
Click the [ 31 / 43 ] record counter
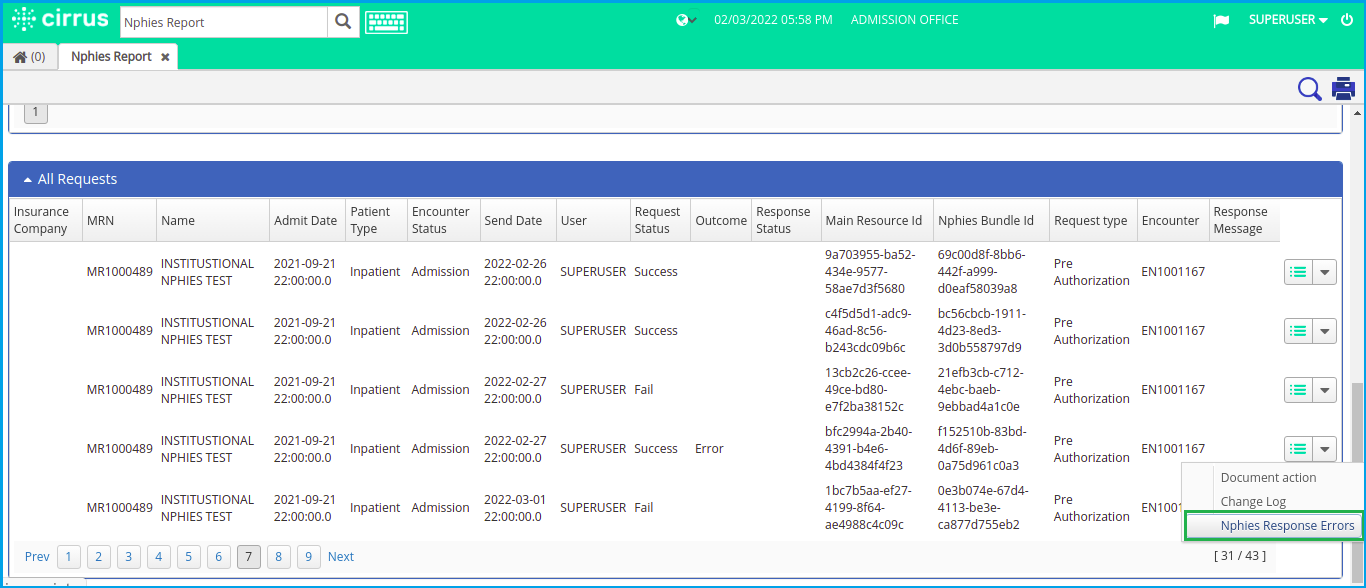[x=1240, y=556]
